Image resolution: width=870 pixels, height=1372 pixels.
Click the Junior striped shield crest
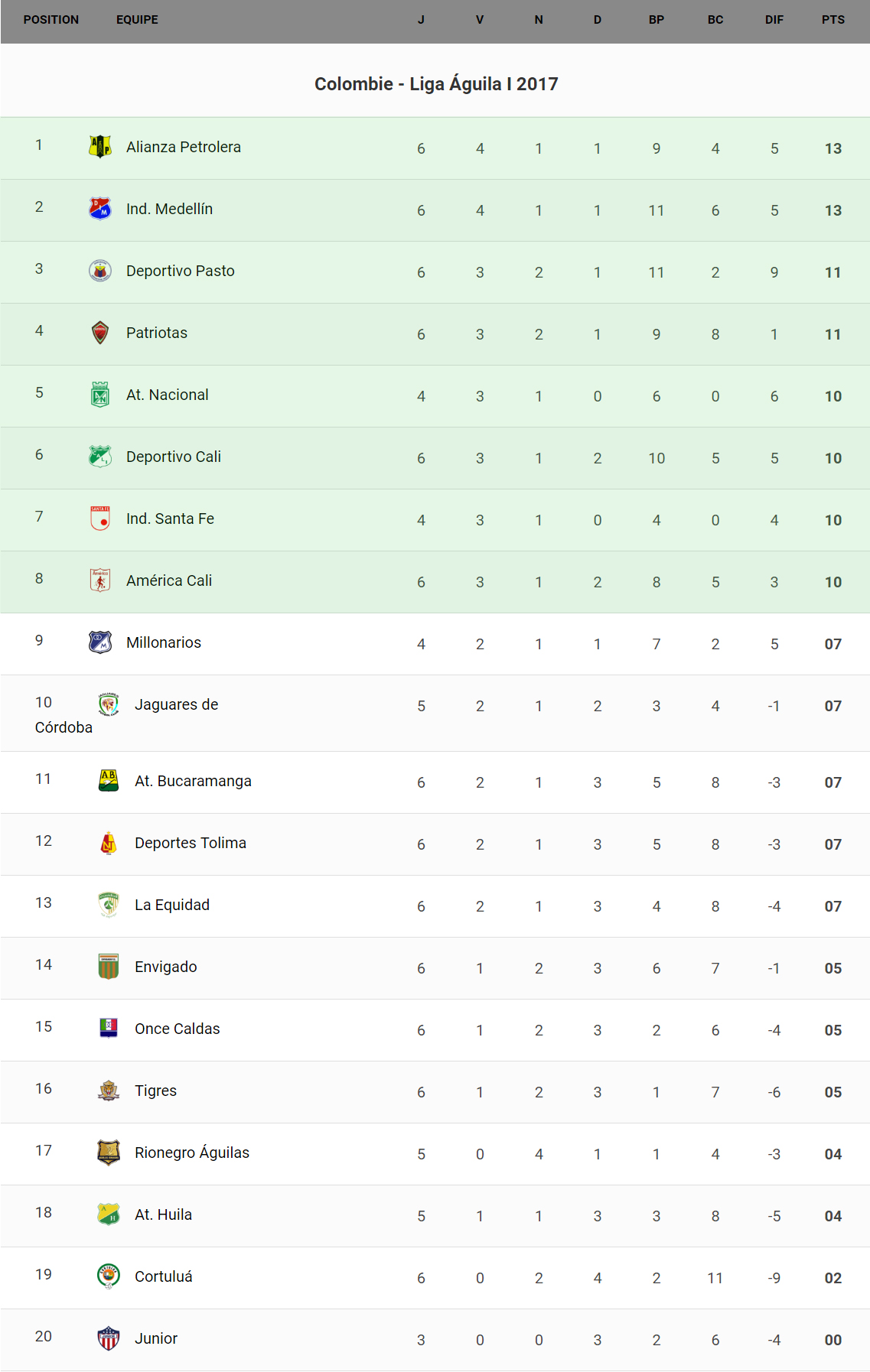109,1338
